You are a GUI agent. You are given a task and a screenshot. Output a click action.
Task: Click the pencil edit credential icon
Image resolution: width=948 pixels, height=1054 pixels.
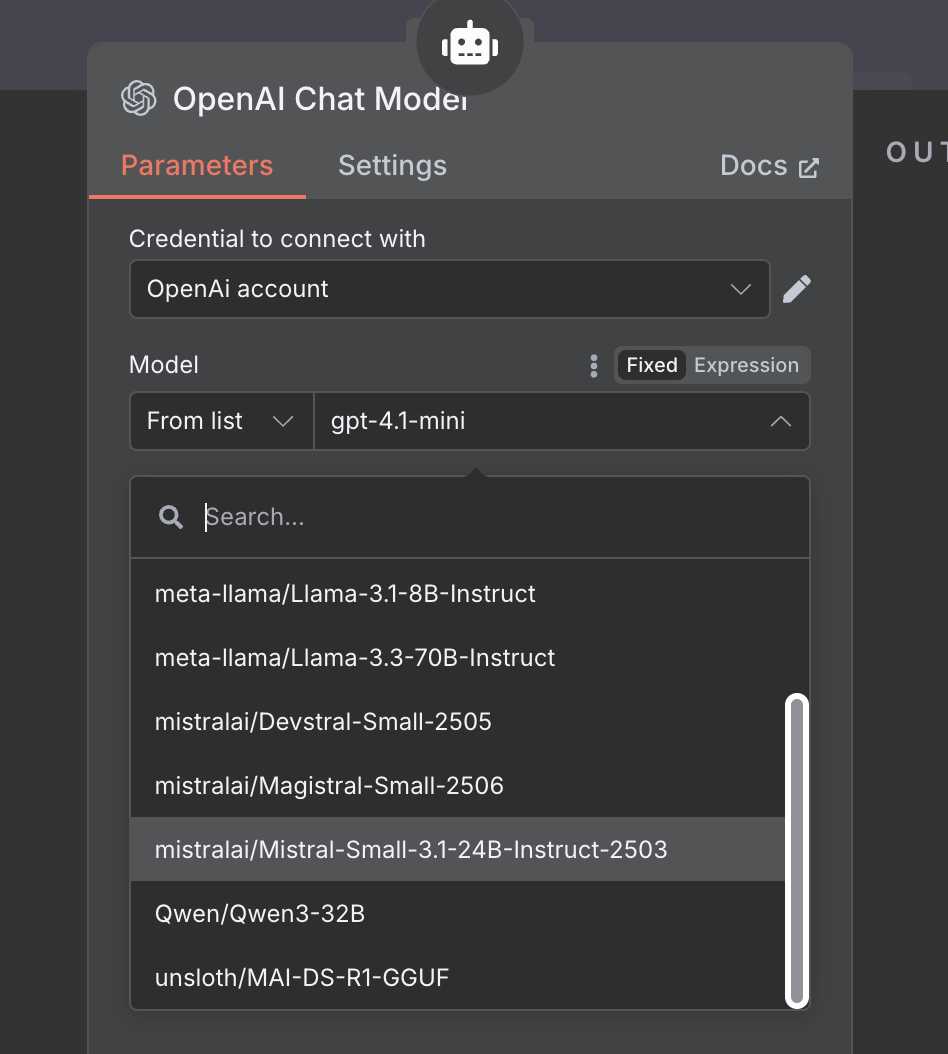point(796,289)
